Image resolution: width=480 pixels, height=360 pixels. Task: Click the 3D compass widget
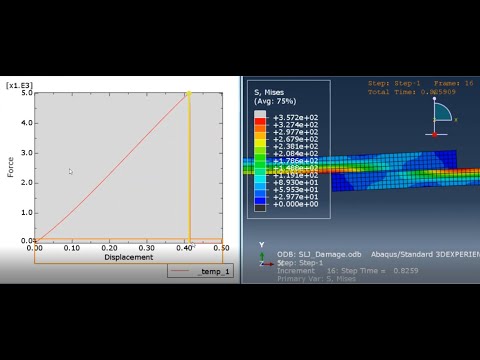[440, 117]
